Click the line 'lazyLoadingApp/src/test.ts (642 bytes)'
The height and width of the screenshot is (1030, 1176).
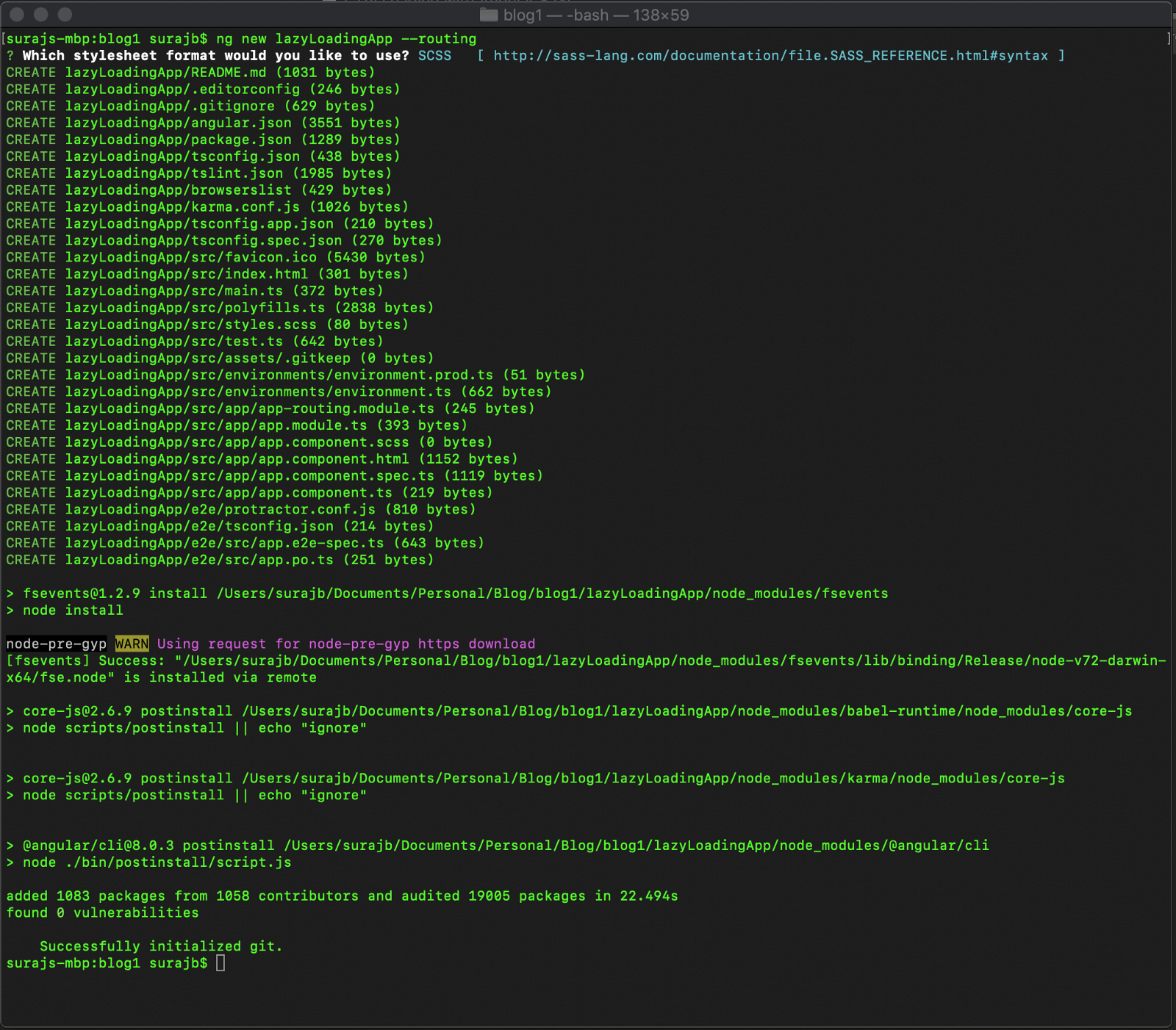(x=224, y=342)
